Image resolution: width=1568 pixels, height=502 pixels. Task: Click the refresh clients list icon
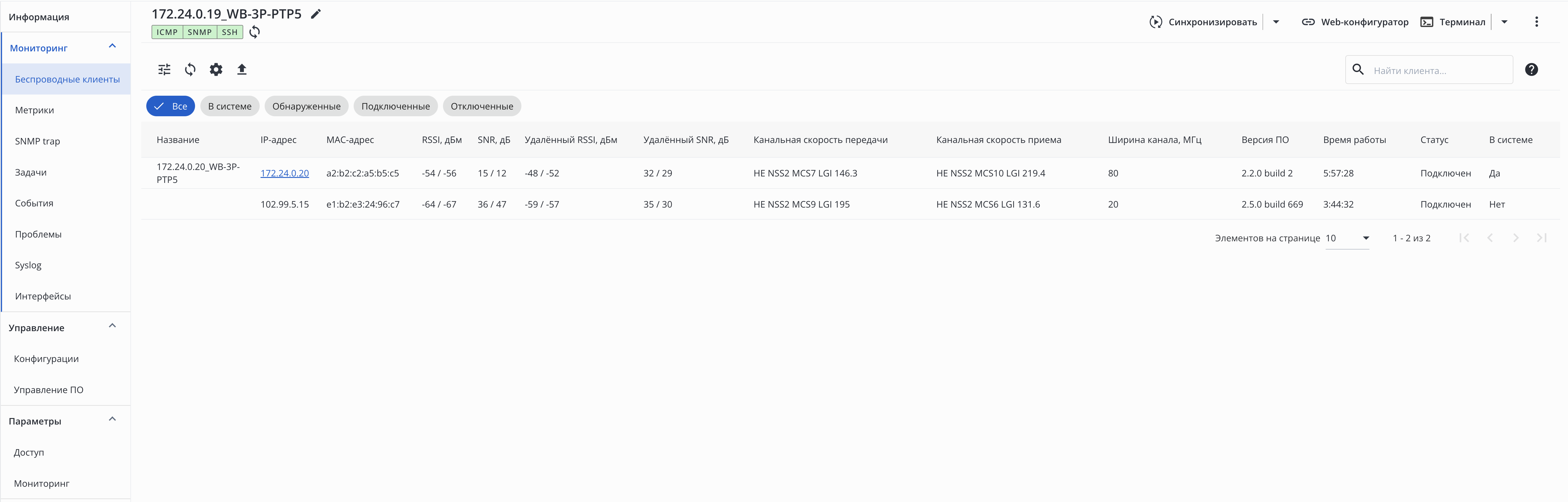pyautogui.click(x=190, y=69)
